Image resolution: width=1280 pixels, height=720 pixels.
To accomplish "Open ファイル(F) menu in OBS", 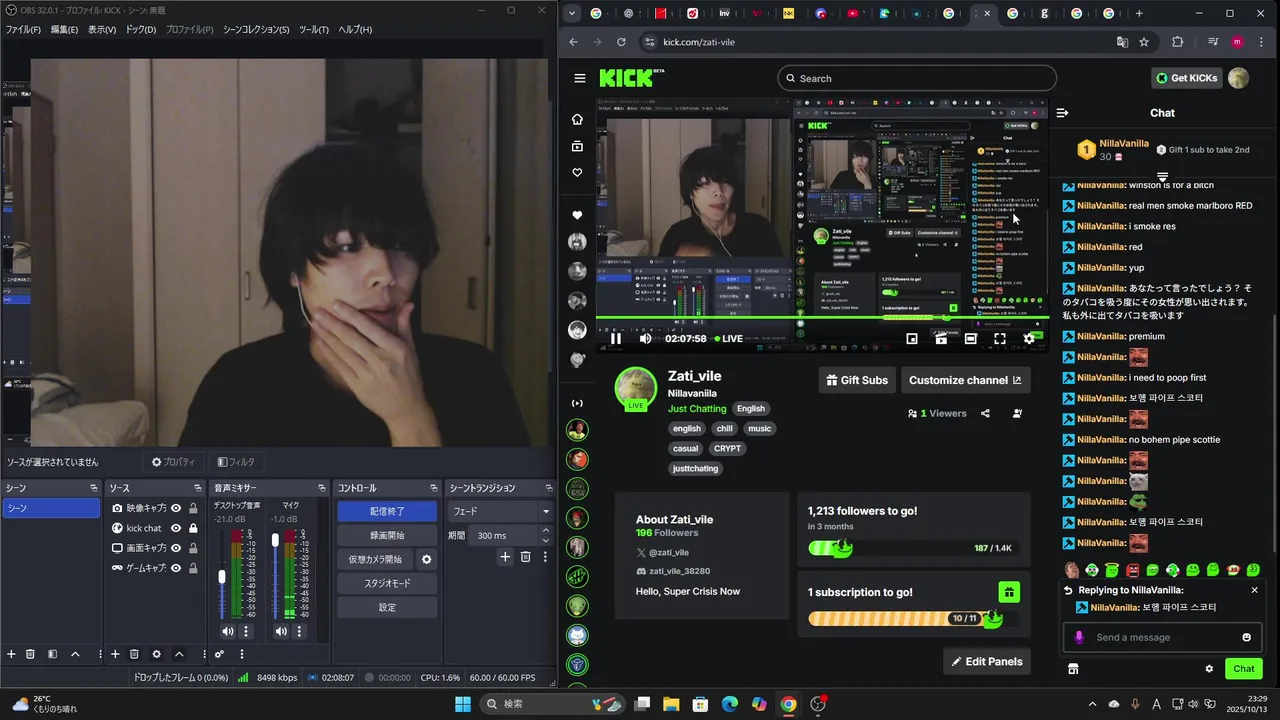I will [23, 29].
